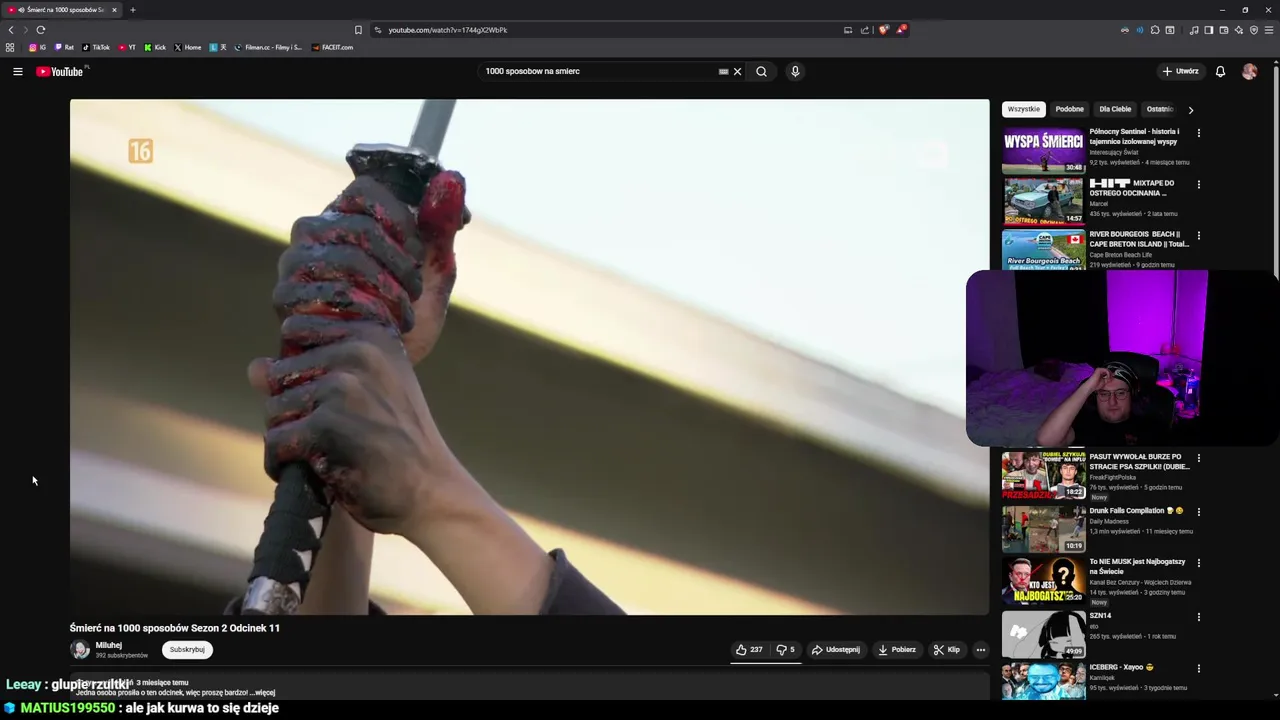Open the X Home bookmark
The width and height of the screenshot is (1280, 720).
(x=188, y=47)
